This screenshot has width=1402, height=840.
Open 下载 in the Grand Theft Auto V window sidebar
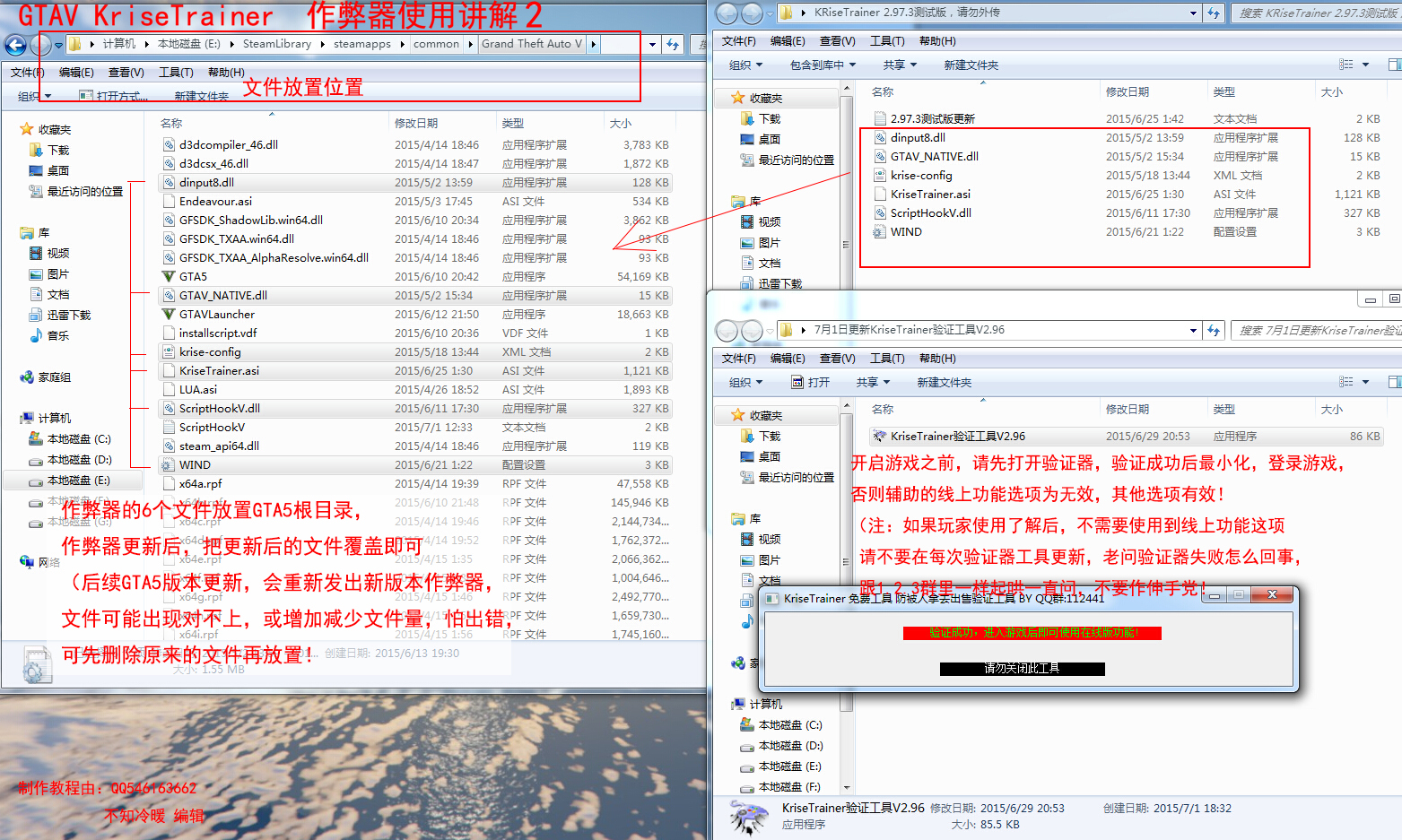58,150
